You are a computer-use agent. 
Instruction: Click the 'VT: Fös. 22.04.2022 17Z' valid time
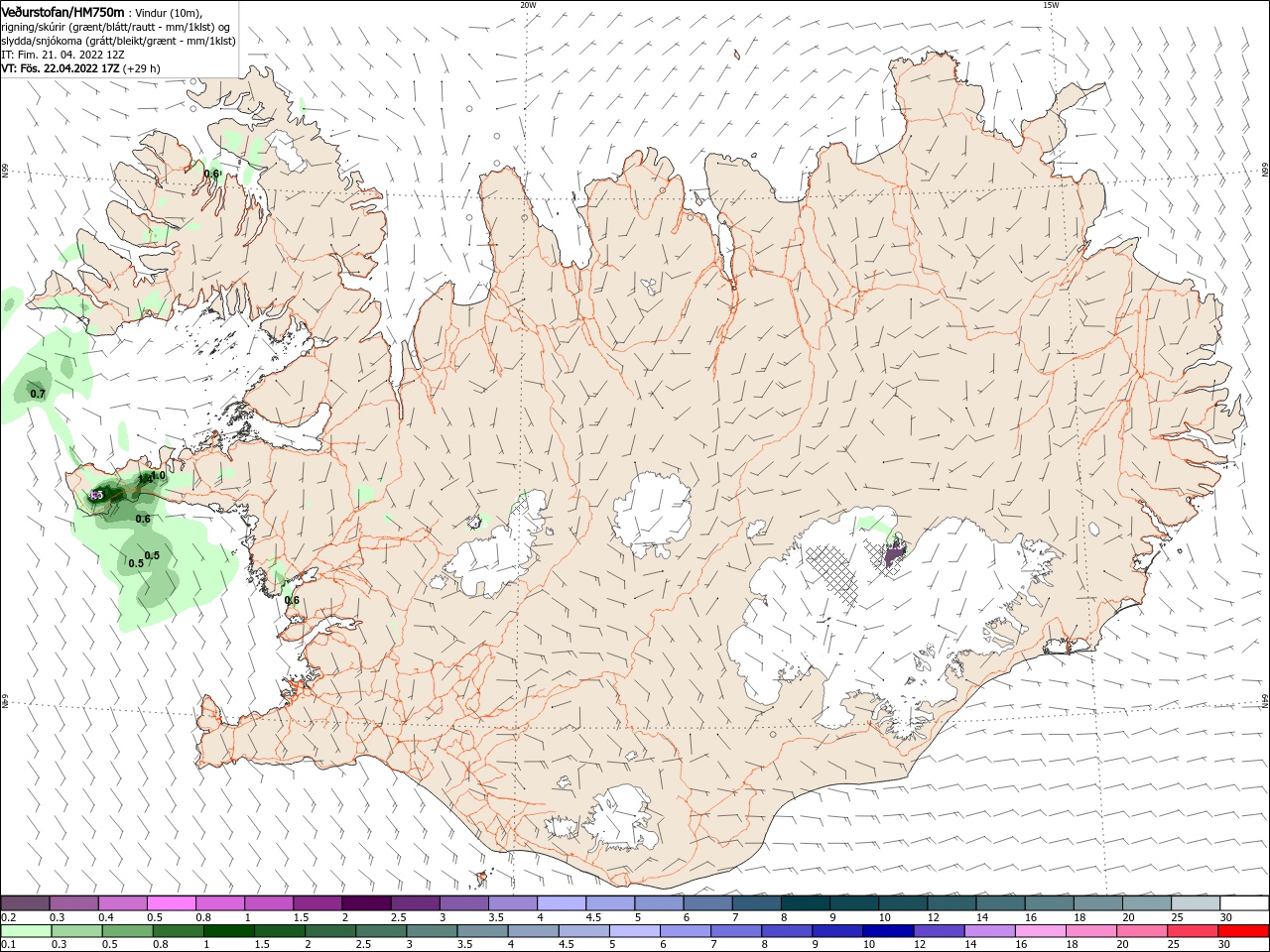click(61, 68)
